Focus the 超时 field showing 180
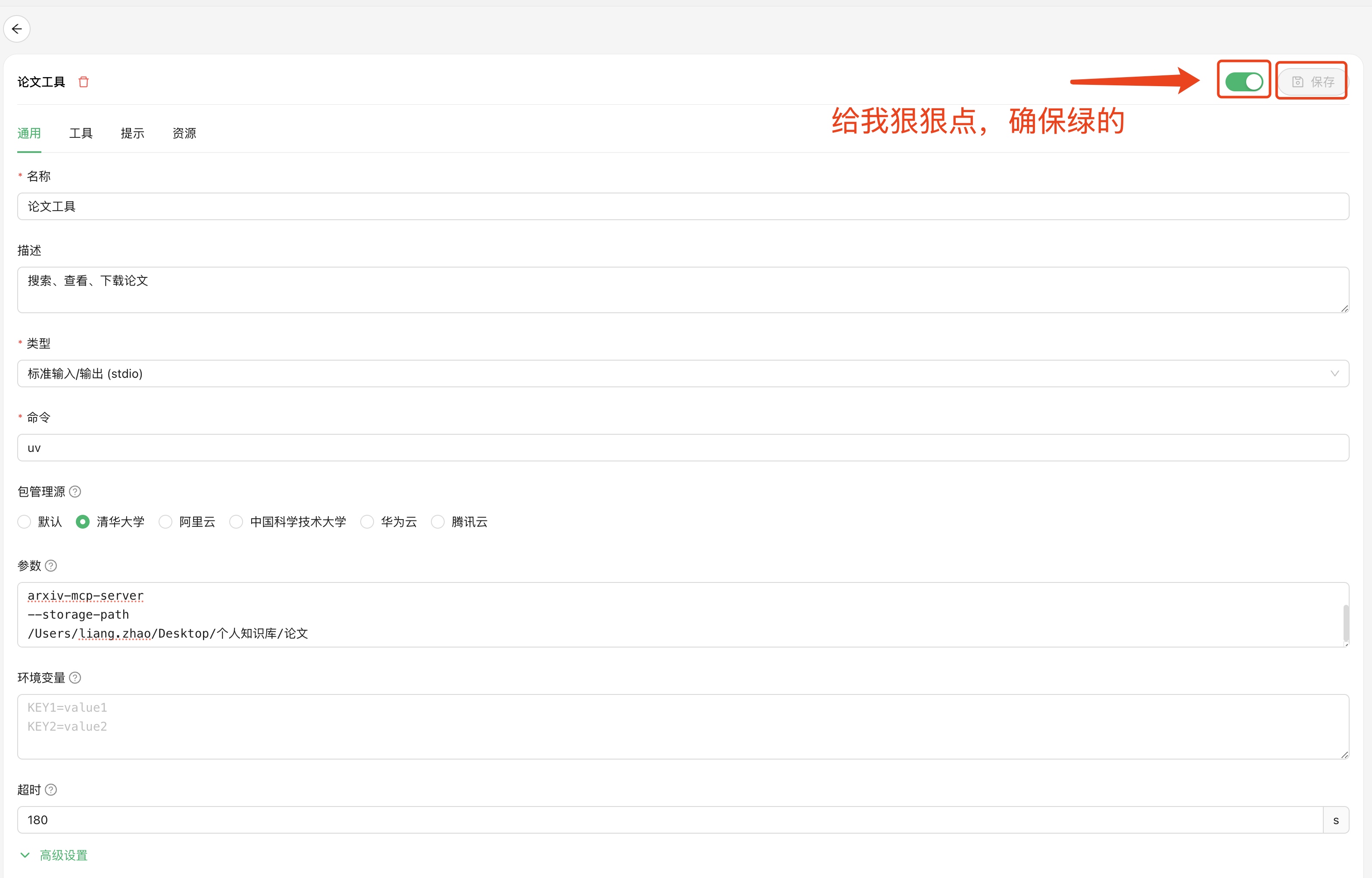Screen dimensions: 1372x878 (670, 820)
